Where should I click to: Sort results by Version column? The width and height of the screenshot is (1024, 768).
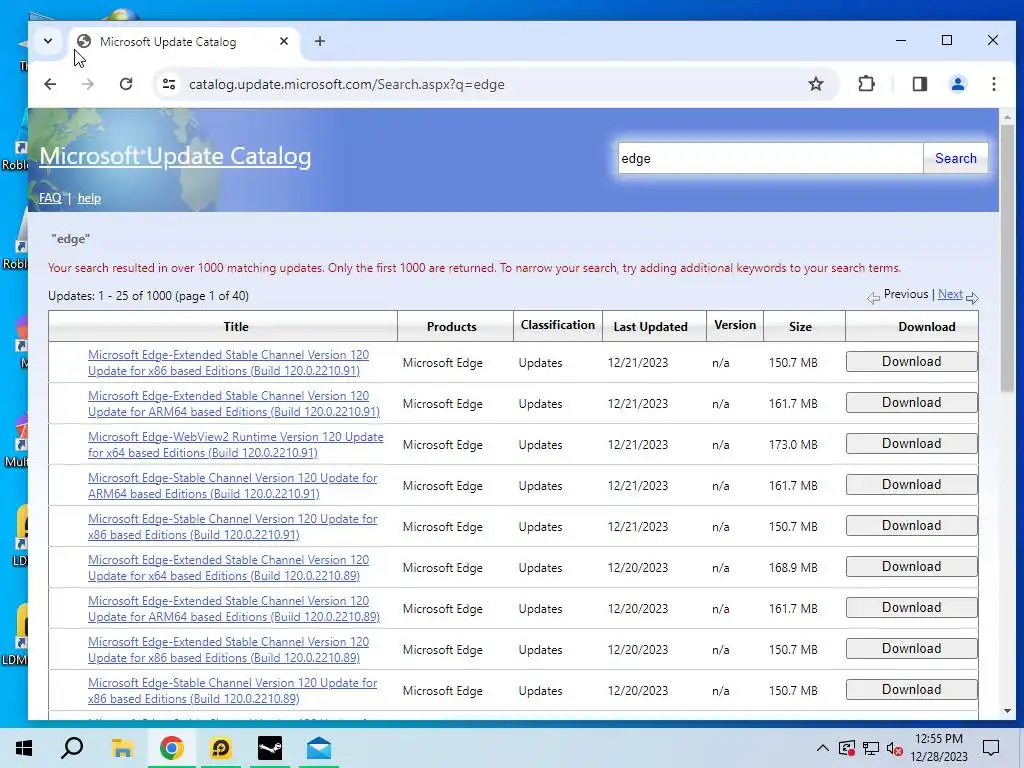735,325
